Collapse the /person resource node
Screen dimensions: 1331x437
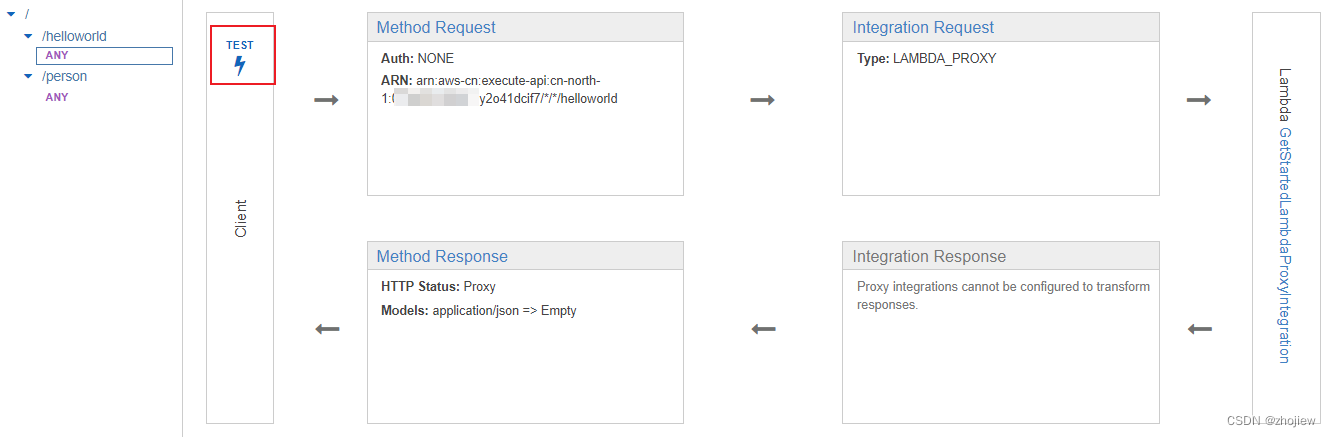click(28, 76)
